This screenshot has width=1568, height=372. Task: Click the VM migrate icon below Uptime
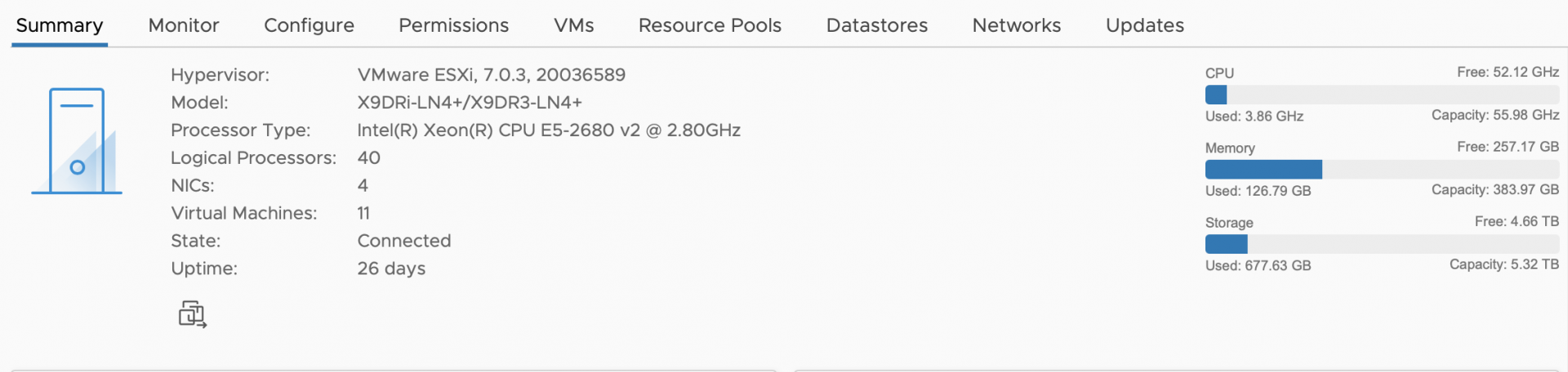tap(193, 314)
